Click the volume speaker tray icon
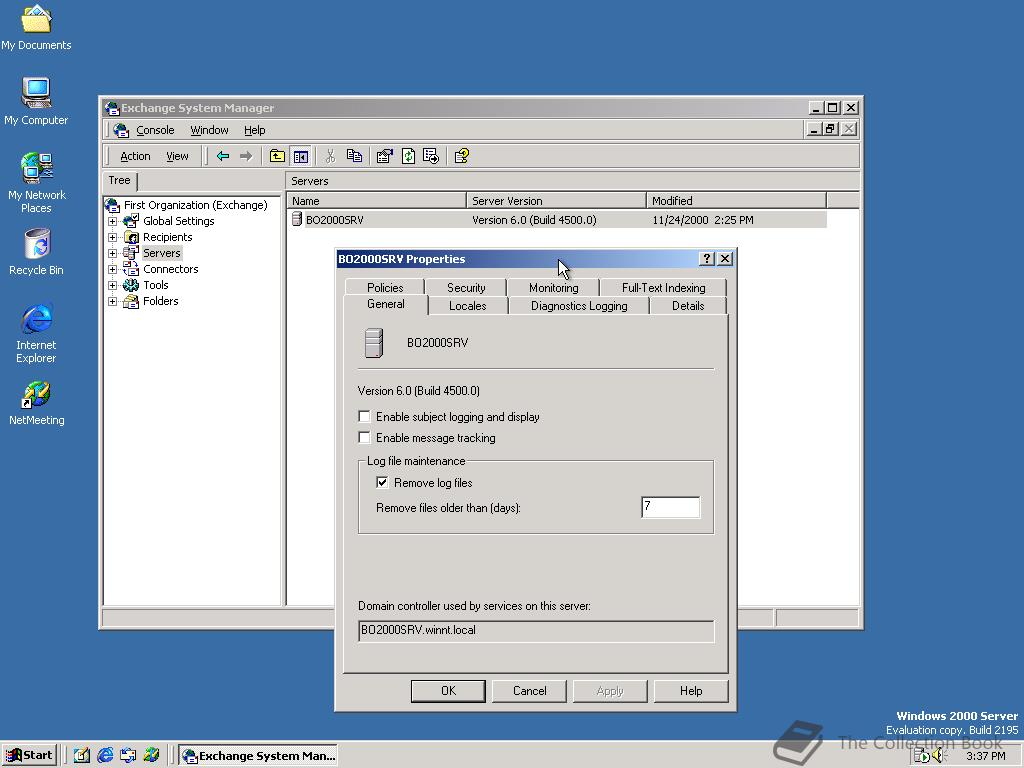The width and height of the screenshot is (1024, 768). [x=939, y=756]
